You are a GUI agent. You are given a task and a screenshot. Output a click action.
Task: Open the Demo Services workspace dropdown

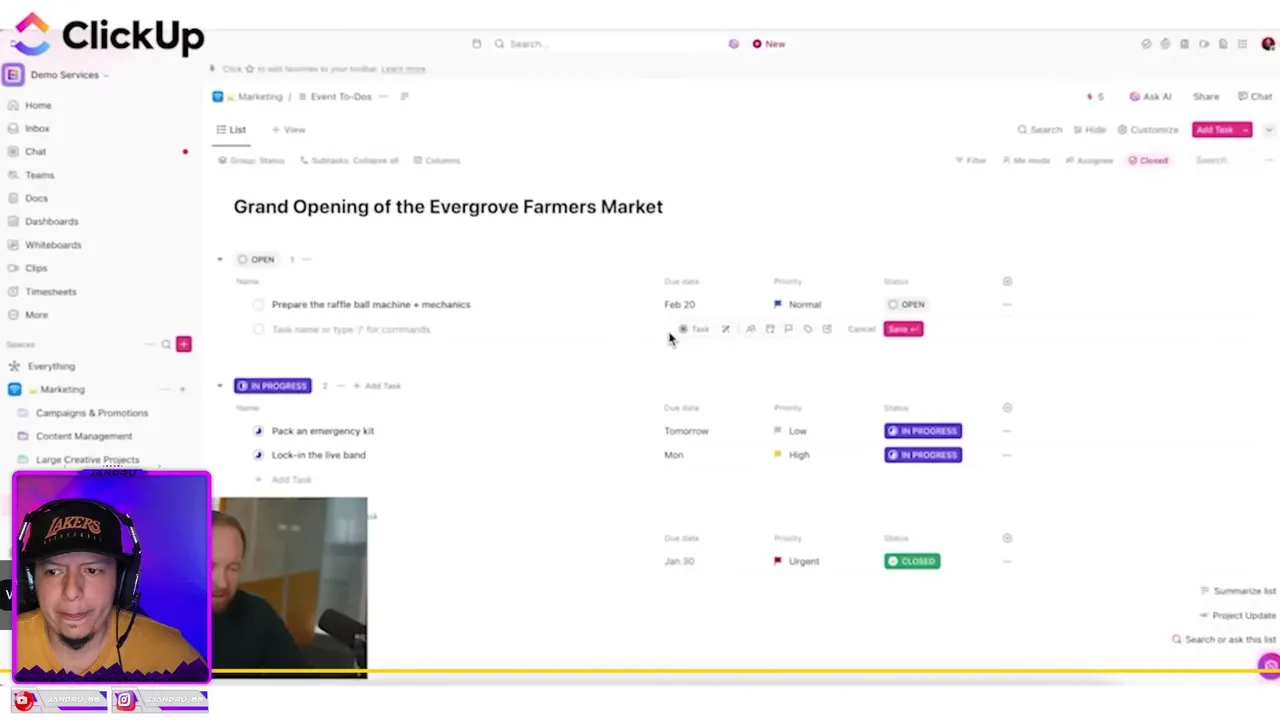(68, 75)
